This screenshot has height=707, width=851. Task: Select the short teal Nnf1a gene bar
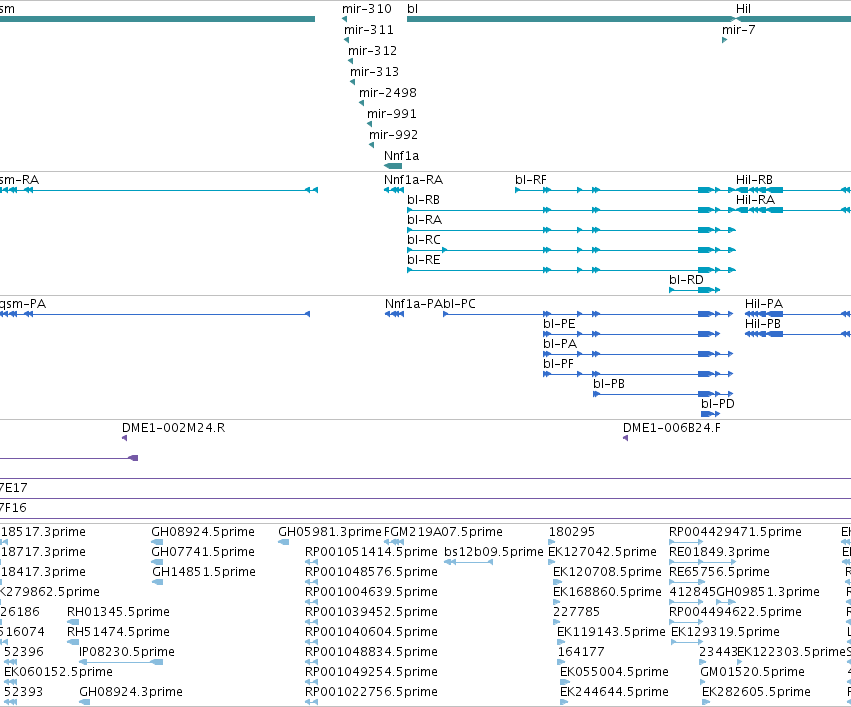coord(393,166)
